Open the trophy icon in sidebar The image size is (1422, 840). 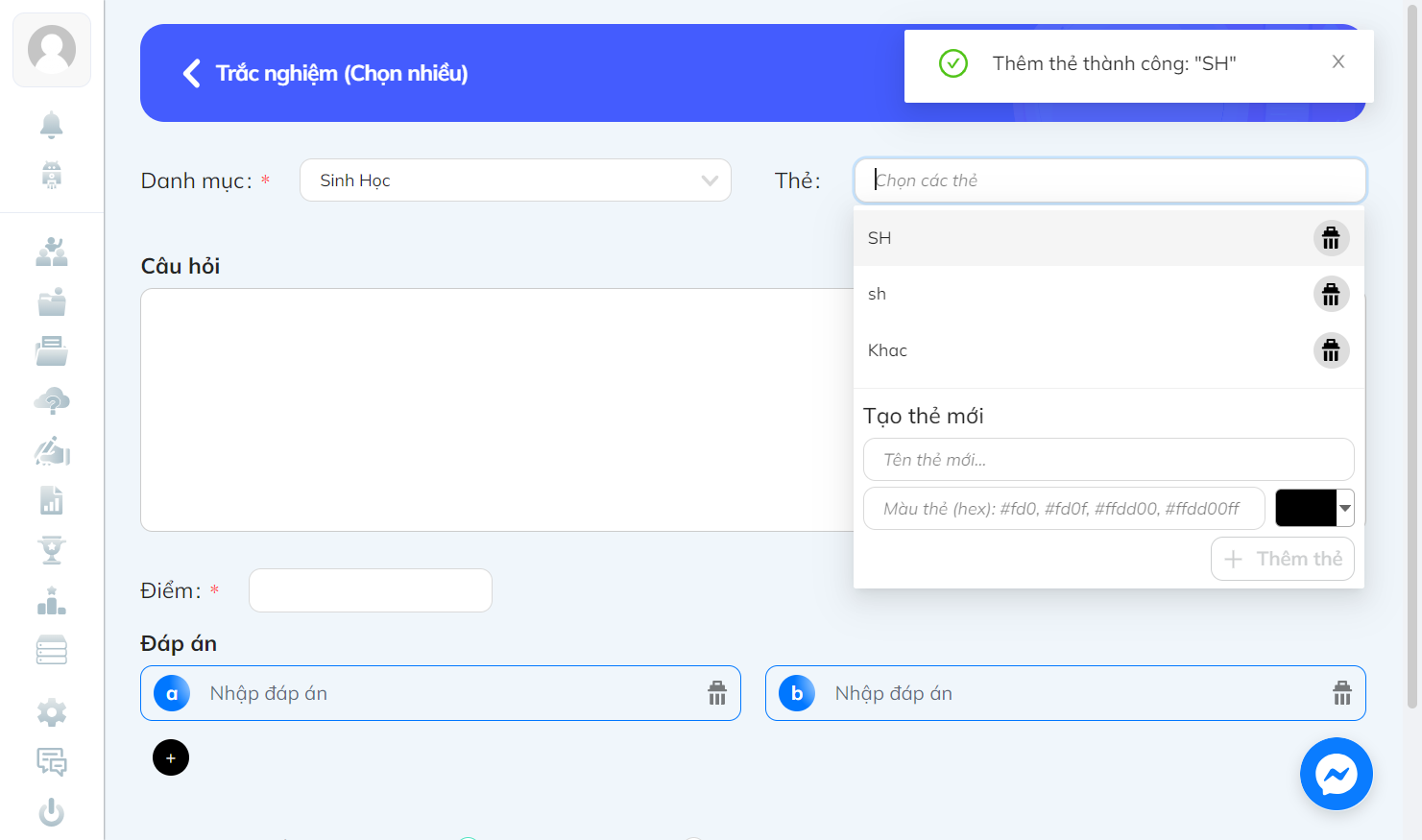click(52, 550)
